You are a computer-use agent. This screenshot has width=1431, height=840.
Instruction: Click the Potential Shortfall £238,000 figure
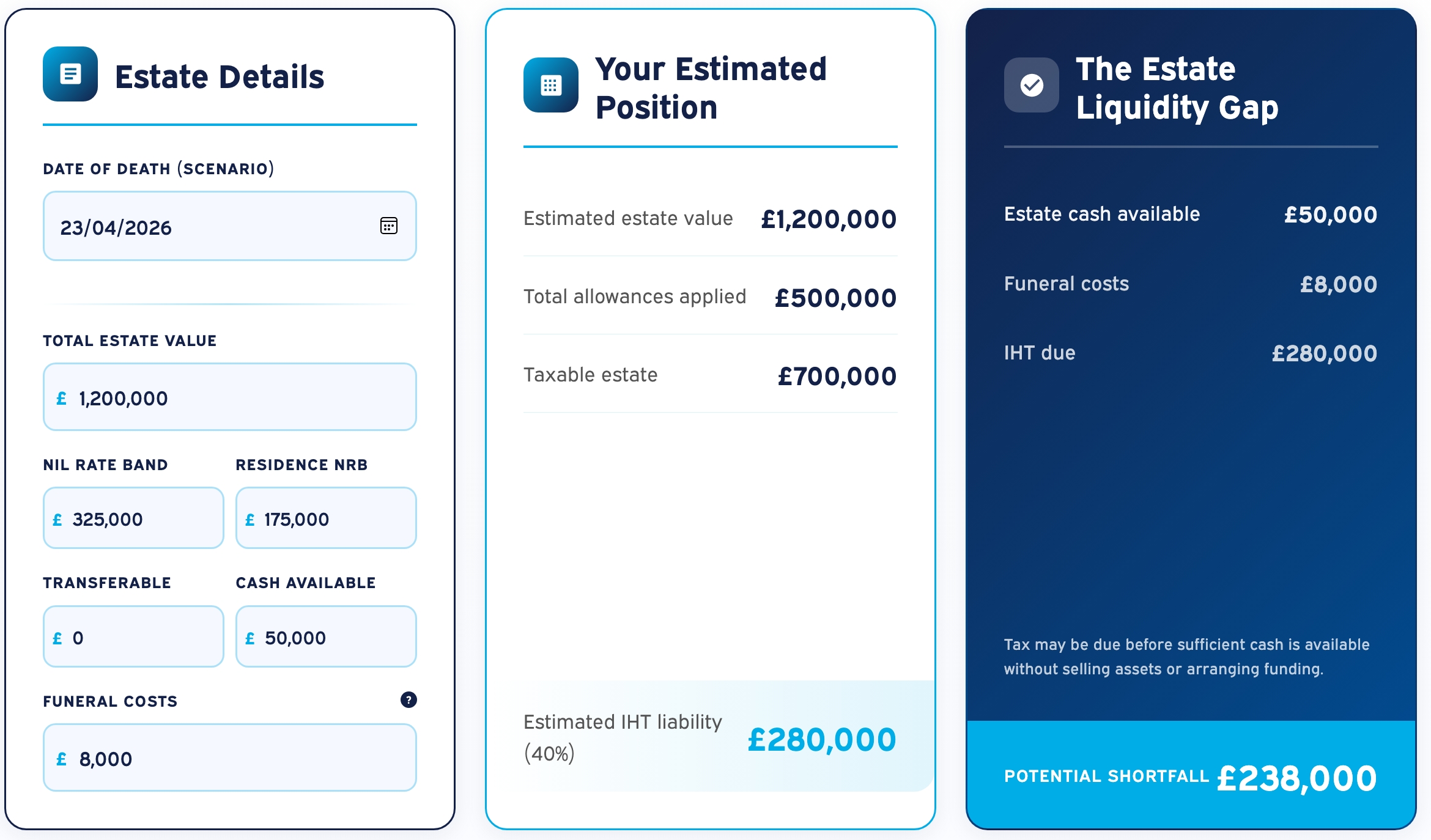click(1296, 779)
